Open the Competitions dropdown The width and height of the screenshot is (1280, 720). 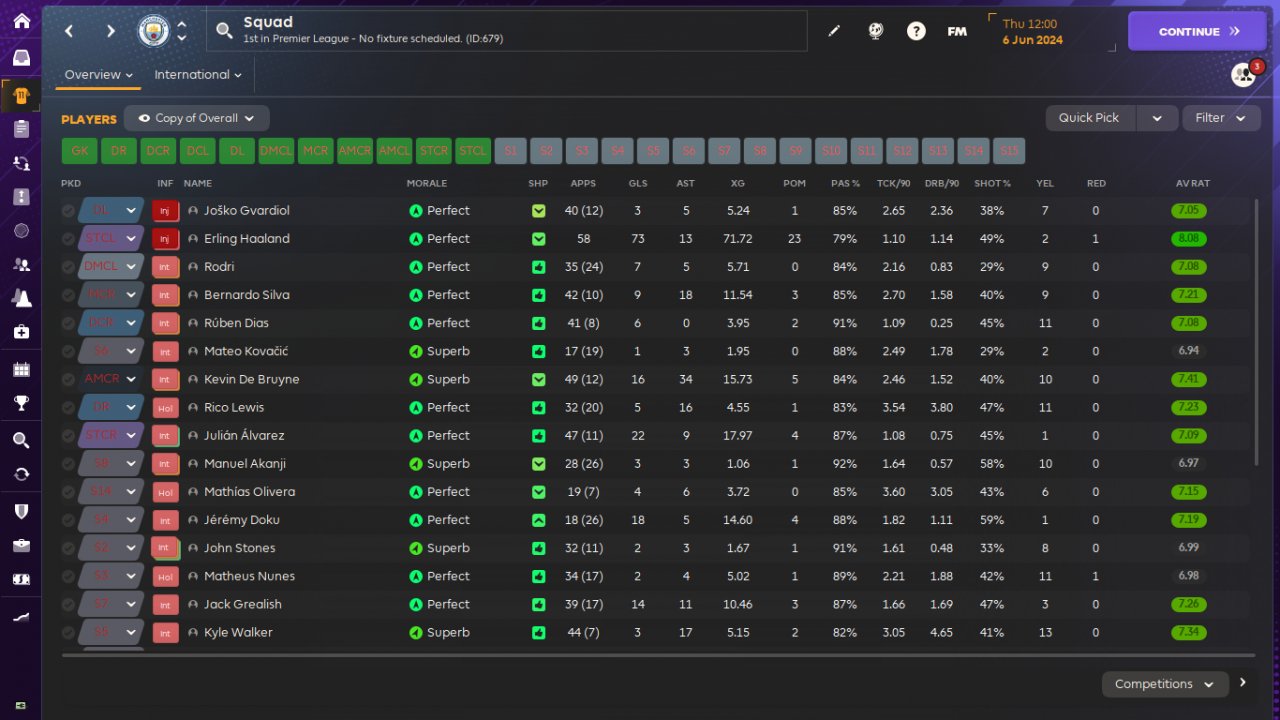tap(1164, 684)
